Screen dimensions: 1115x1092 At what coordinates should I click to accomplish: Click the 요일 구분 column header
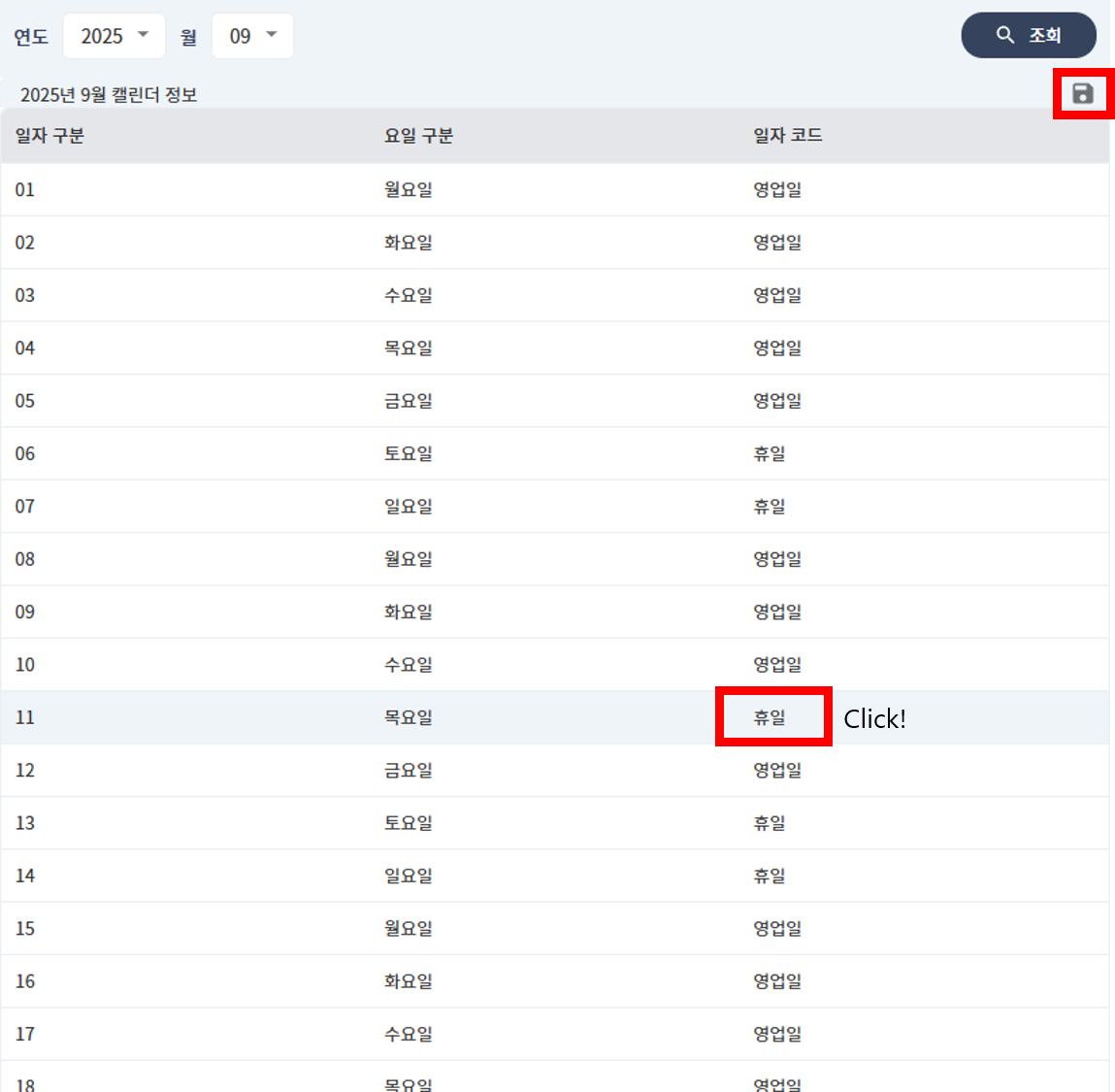[418, 136]
